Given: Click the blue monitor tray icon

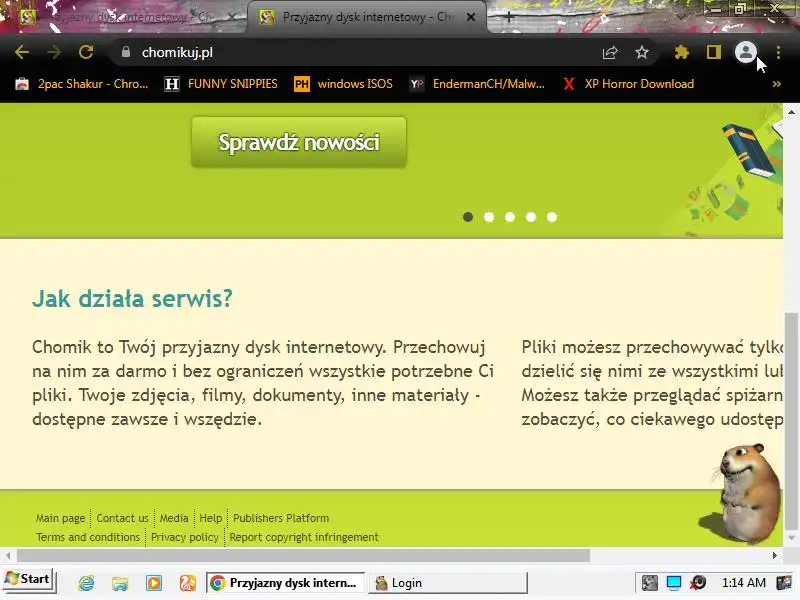Looking at the screenshot, I should coord(673,583).
